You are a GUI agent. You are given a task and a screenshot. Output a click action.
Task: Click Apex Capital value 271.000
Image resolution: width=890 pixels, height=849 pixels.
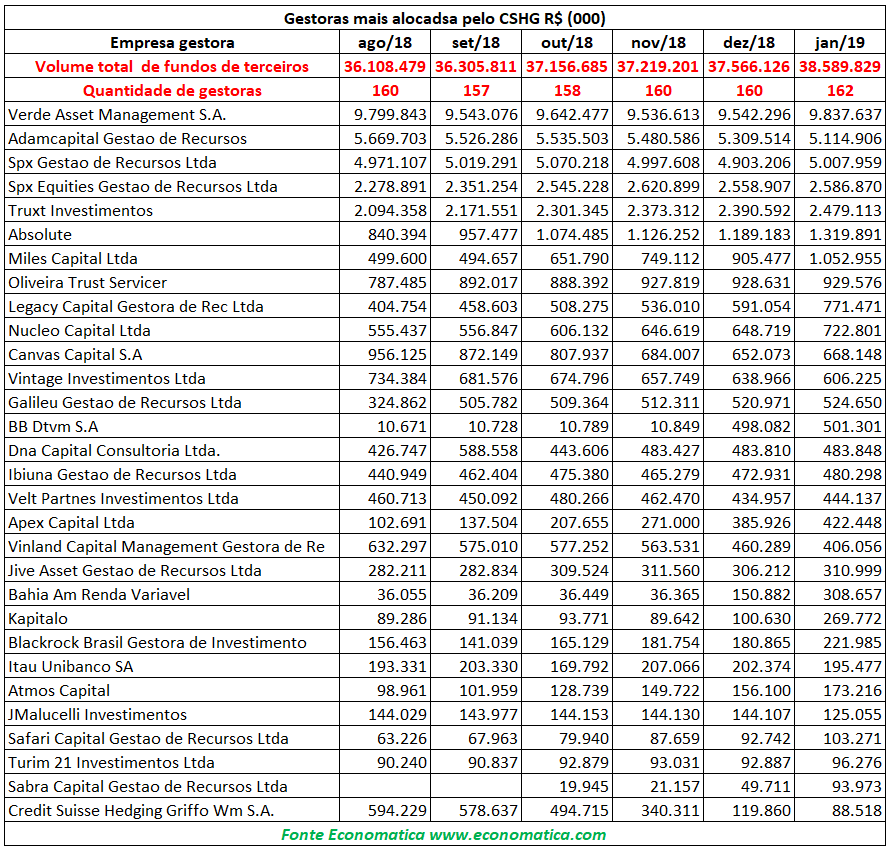[670, 522]
